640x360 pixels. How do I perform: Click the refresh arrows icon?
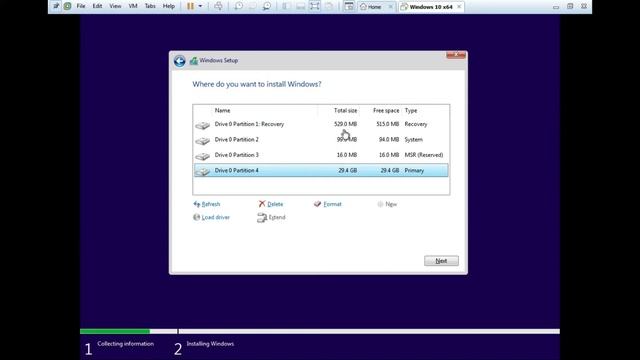(197, 204)
